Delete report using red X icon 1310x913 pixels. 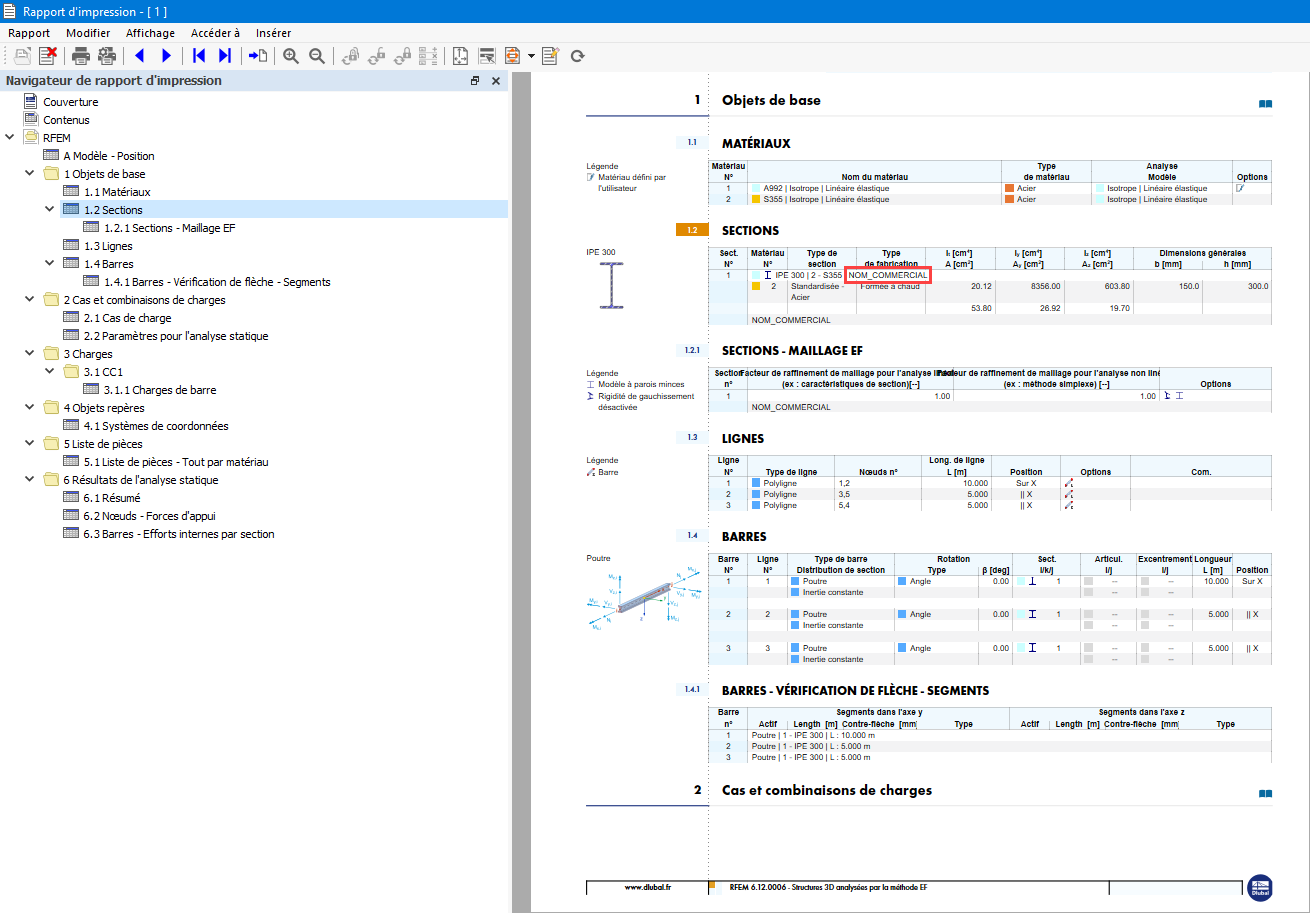coord(47,56)
